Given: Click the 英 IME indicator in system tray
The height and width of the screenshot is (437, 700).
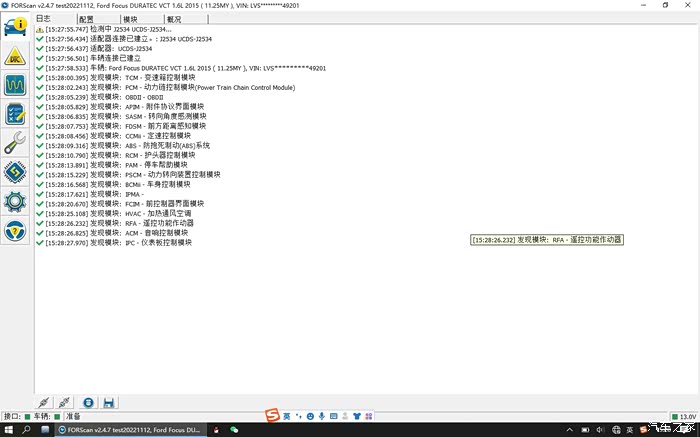Looking at the screenshot, I should [630, 430].
